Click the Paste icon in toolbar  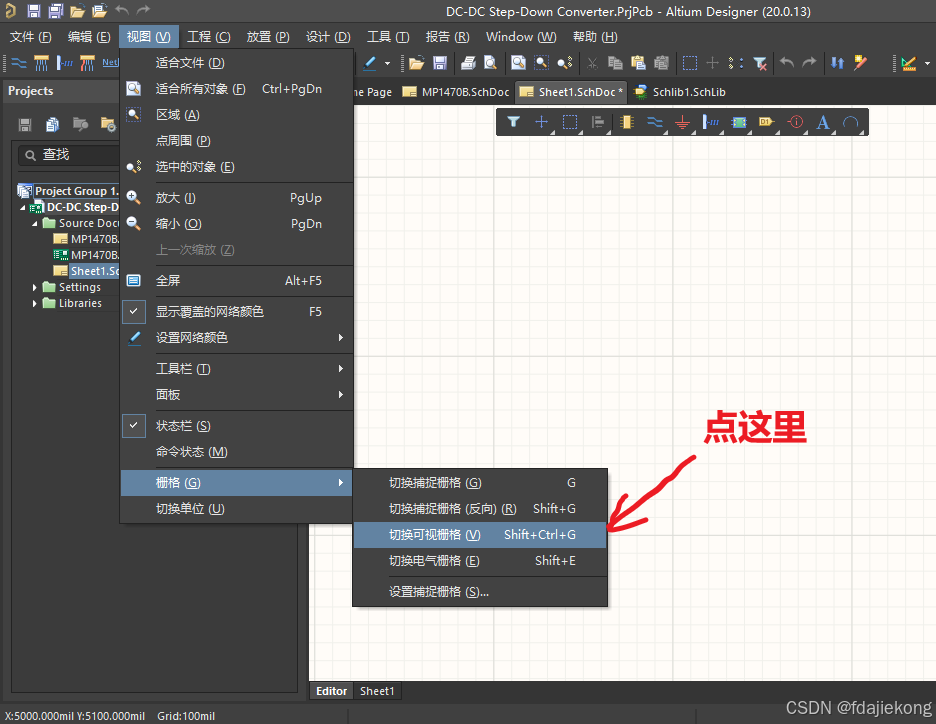pos(638,63)
